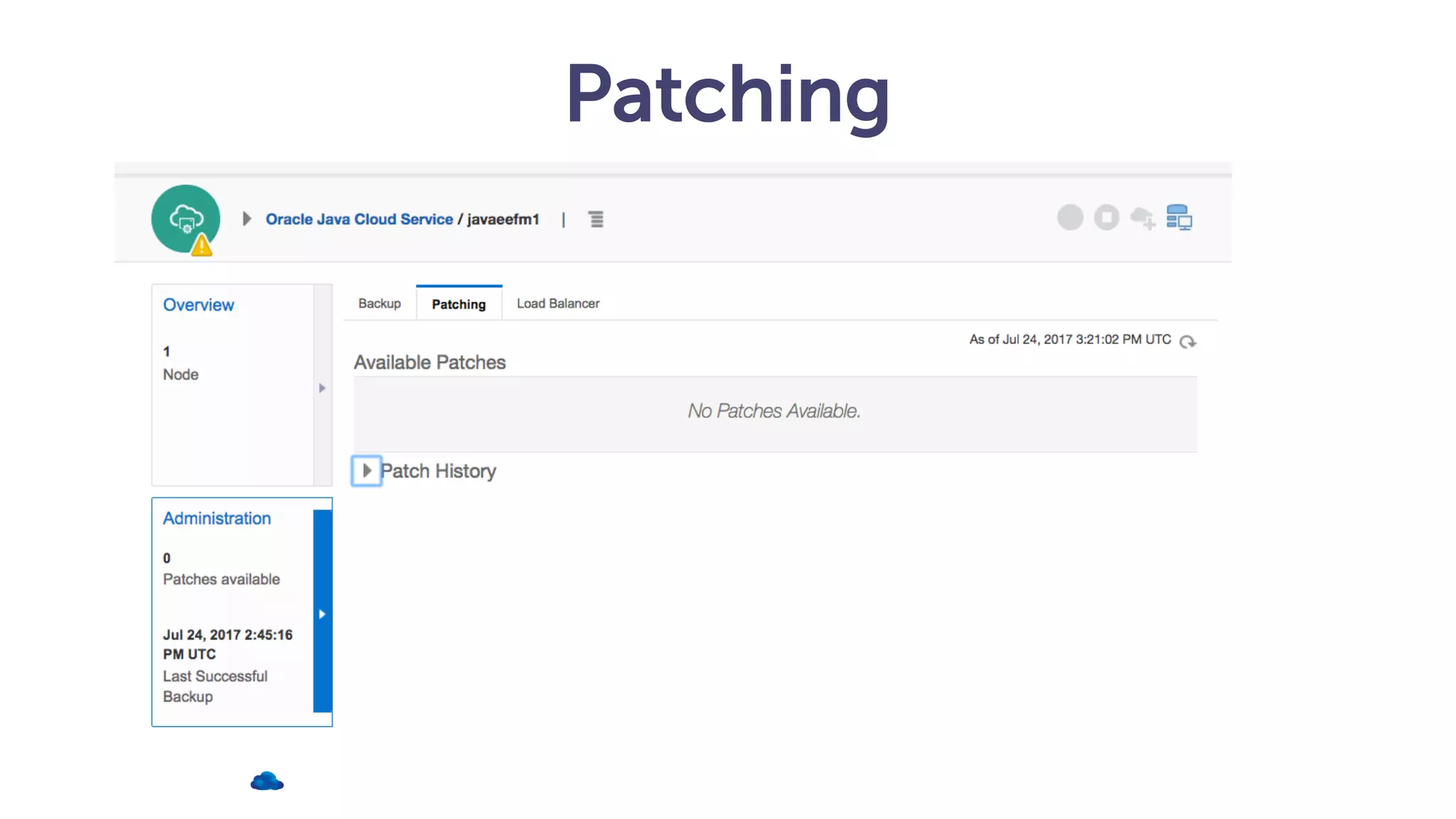
Task: Open the Overview tile heading
Action: point(198,305)
